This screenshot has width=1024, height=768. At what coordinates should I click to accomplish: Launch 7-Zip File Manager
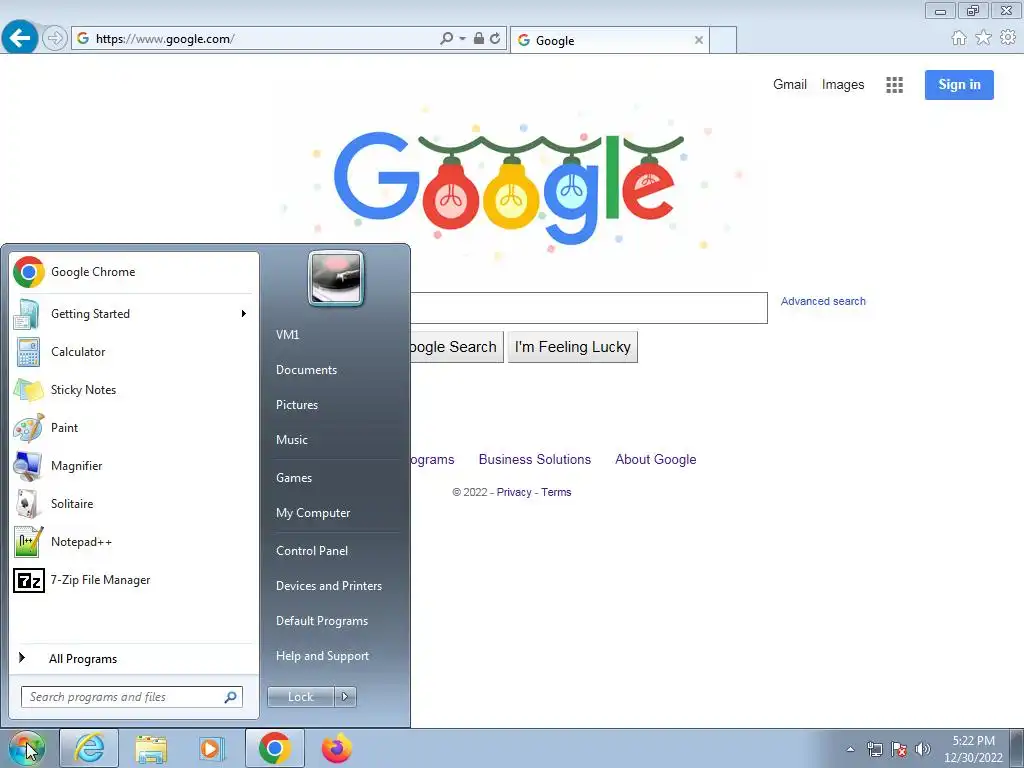pos(134,580)
